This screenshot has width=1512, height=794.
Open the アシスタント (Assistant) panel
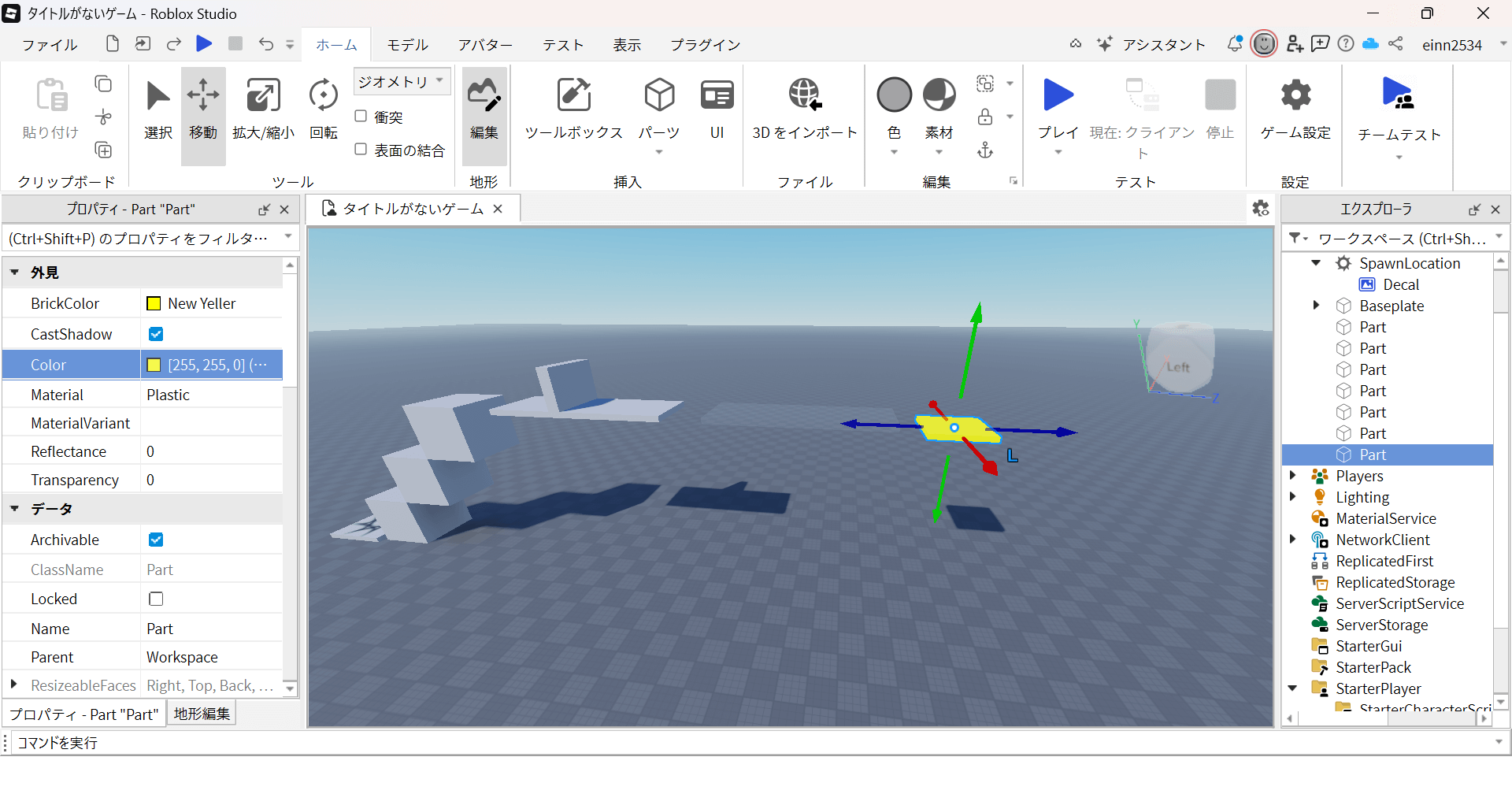point(1151,45)
